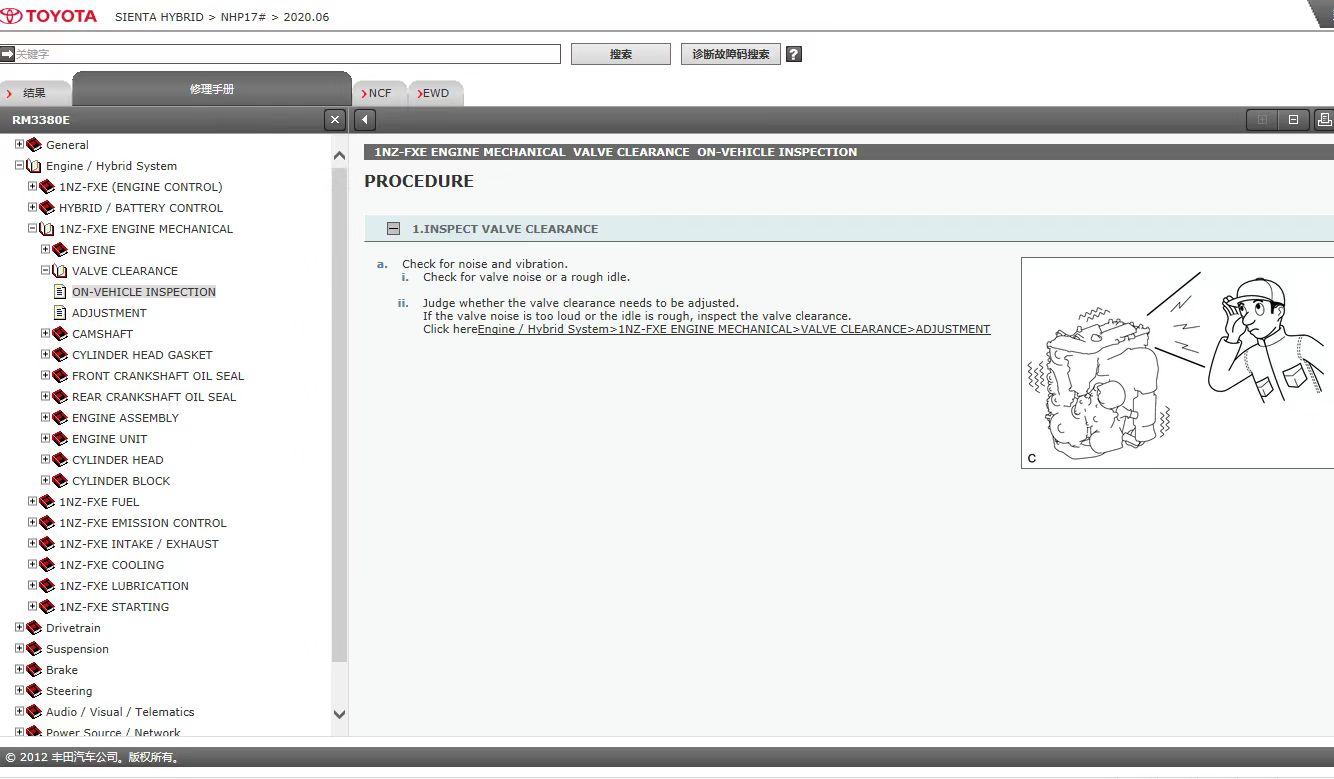Expand the 1NZ-FXE EMISSION CONTROL node

[x=32, y=523]
